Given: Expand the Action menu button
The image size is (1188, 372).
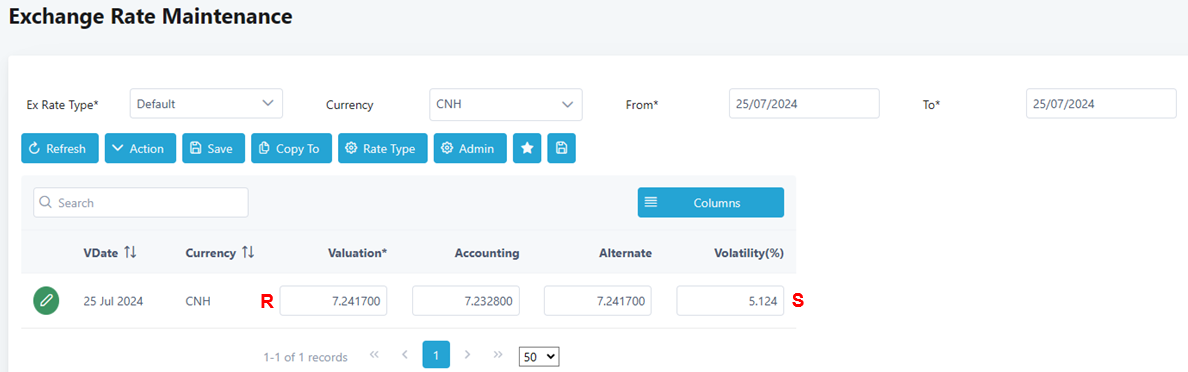Looking at the screenshot, I should (140, 148).
